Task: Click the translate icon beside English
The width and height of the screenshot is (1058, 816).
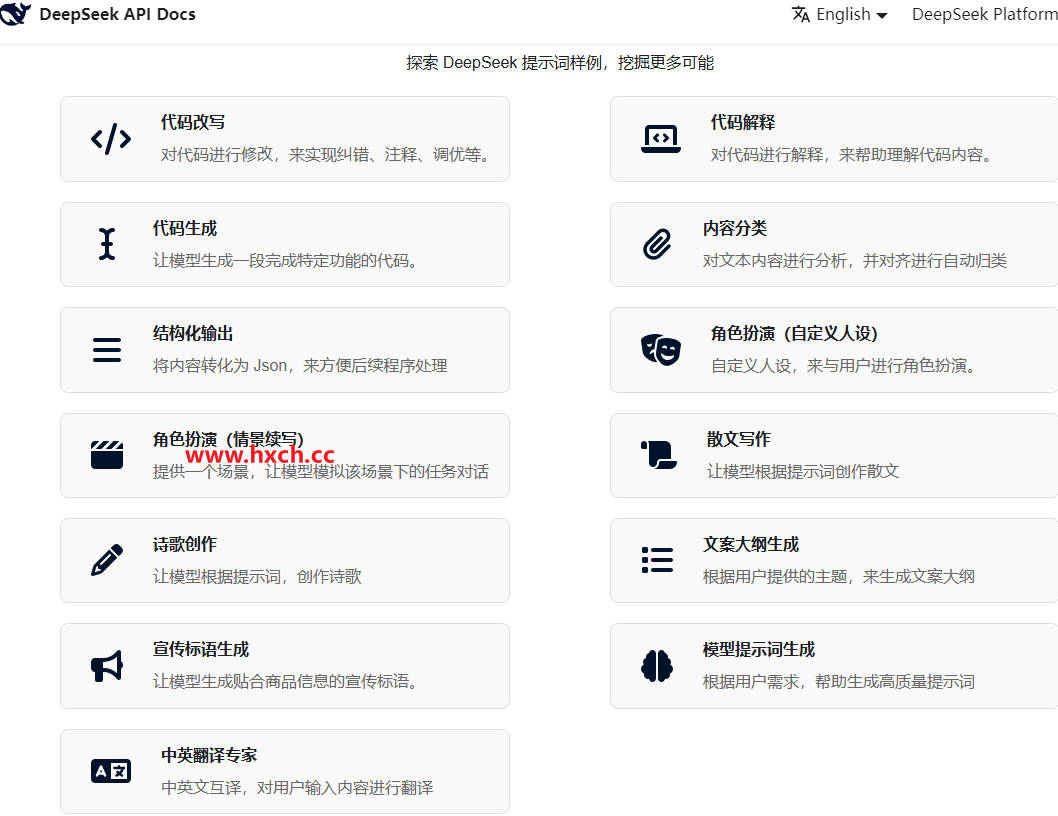Action: (x=801, y=14)
